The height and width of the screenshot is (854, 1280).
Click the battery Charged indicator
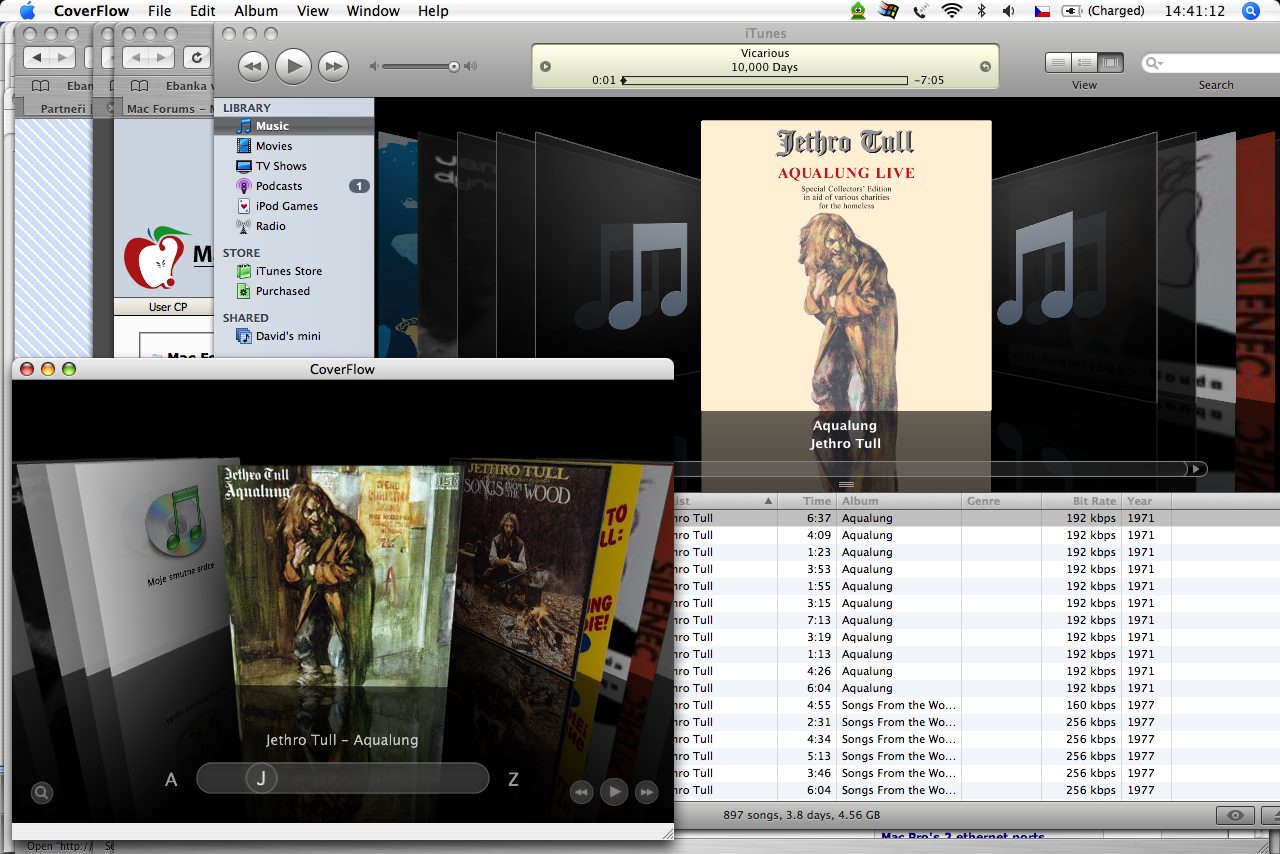coord(1105,11)
